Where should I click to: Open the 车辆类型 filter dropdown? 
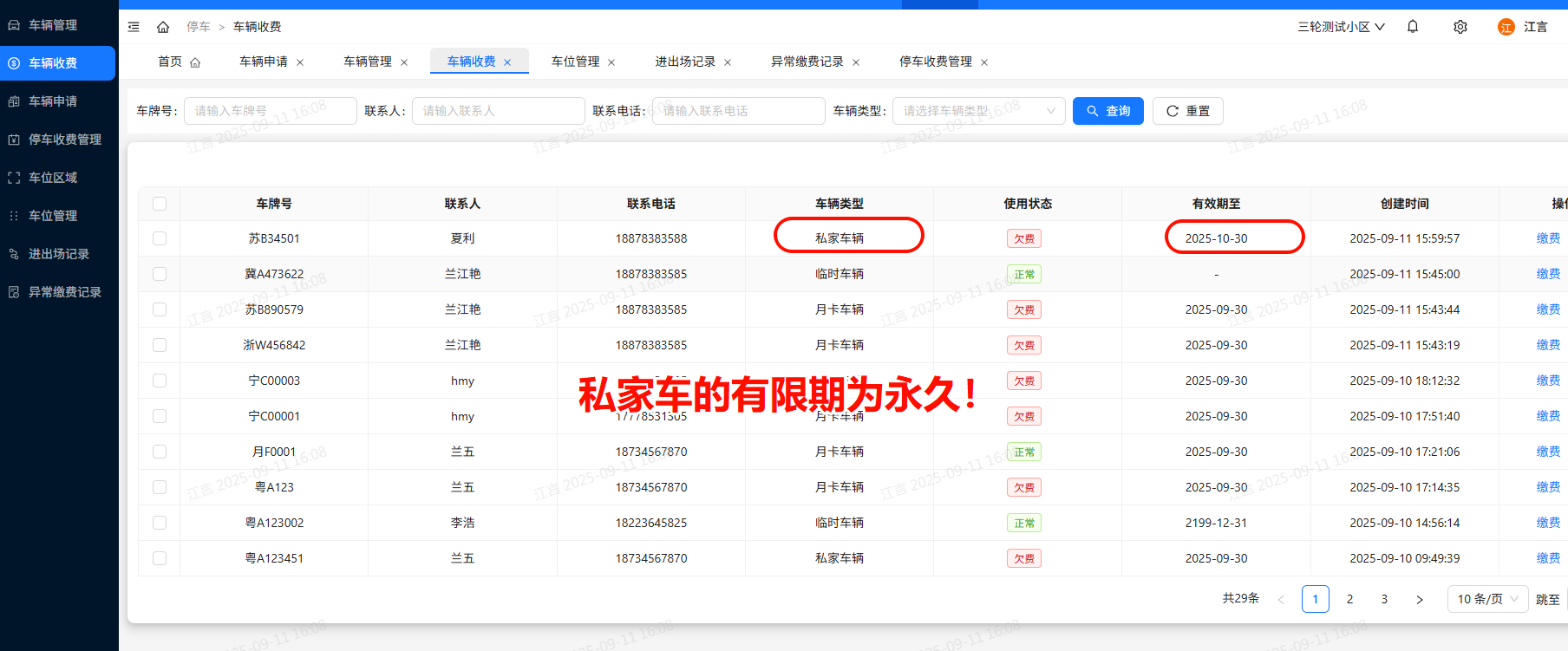[978, 111]
